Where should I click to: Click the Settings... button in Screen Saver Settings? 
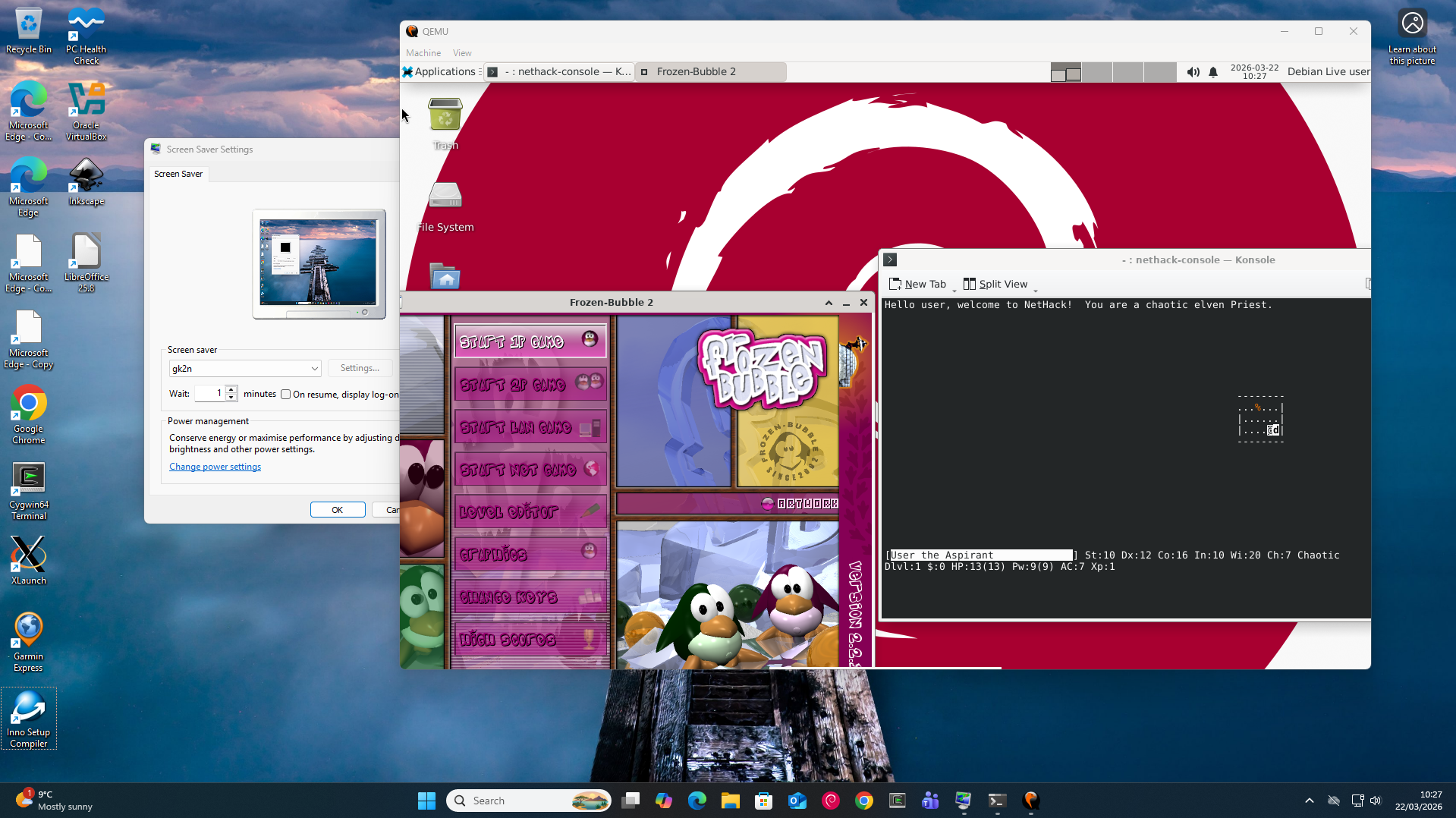tap(360, 369)
